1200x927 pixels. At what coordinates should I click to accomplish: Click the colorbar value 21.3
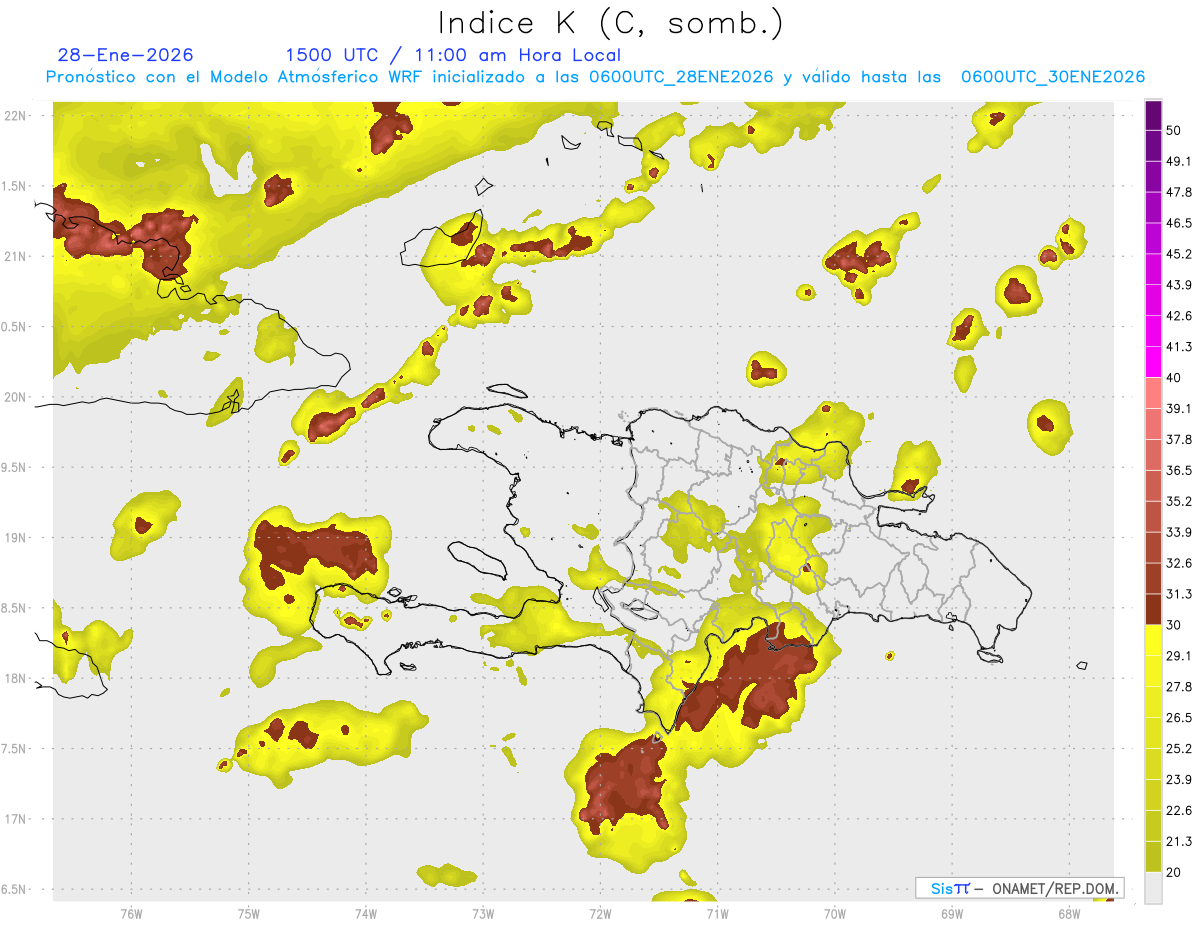click(x=1178, y=841)
